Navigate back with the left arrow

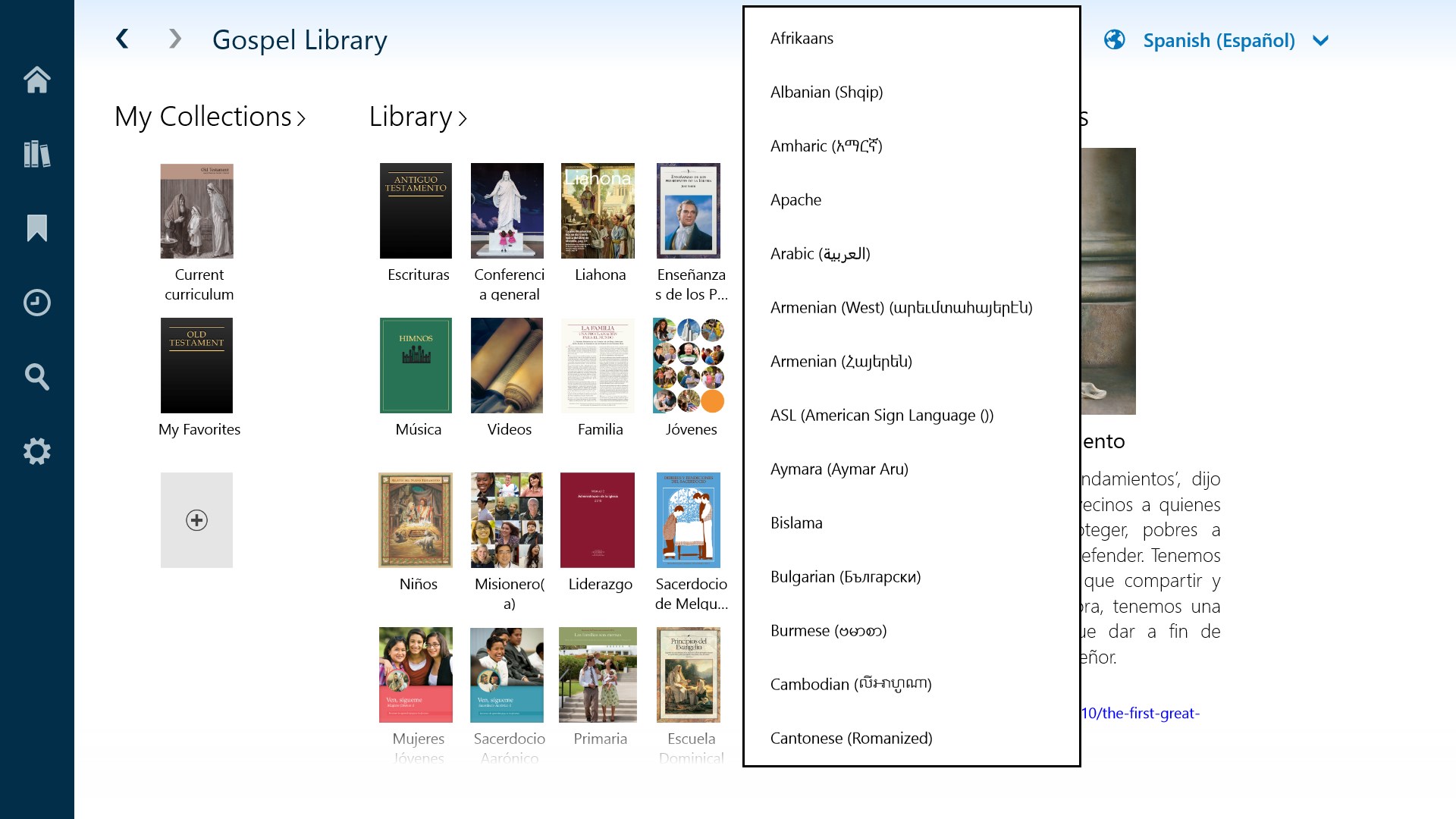click(122, 39)
